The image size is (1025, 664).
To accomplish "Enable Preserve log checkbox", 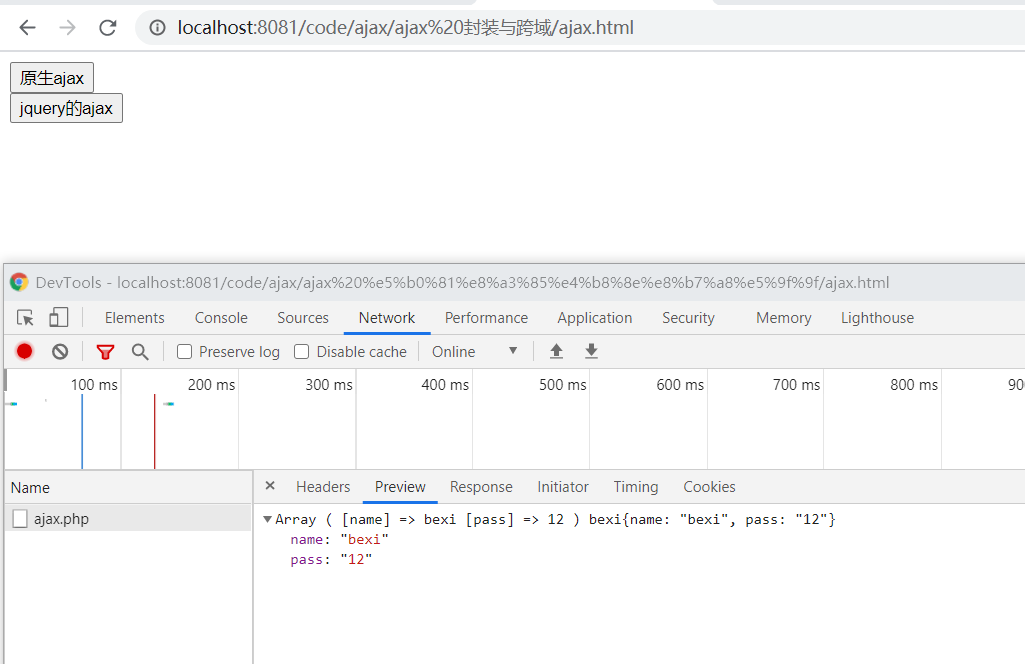I will (x=184, y=352).
